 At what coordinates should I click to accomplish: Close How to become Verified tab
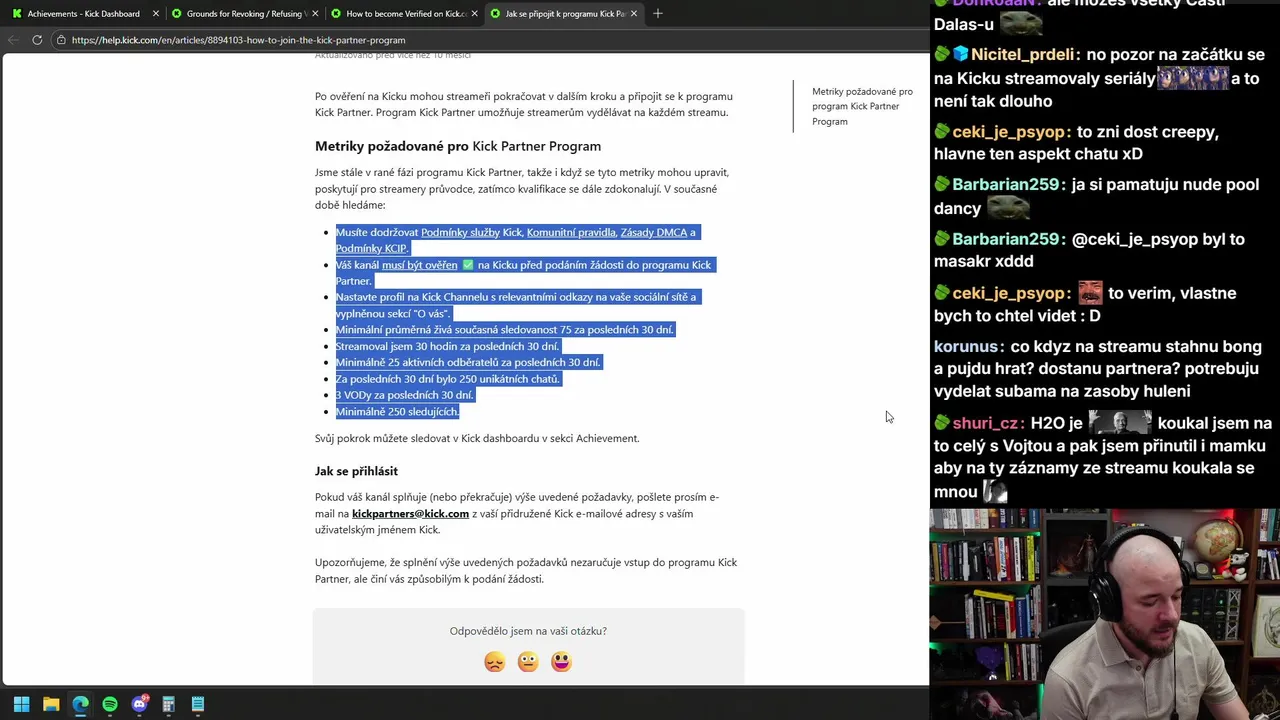coord(475,14)
